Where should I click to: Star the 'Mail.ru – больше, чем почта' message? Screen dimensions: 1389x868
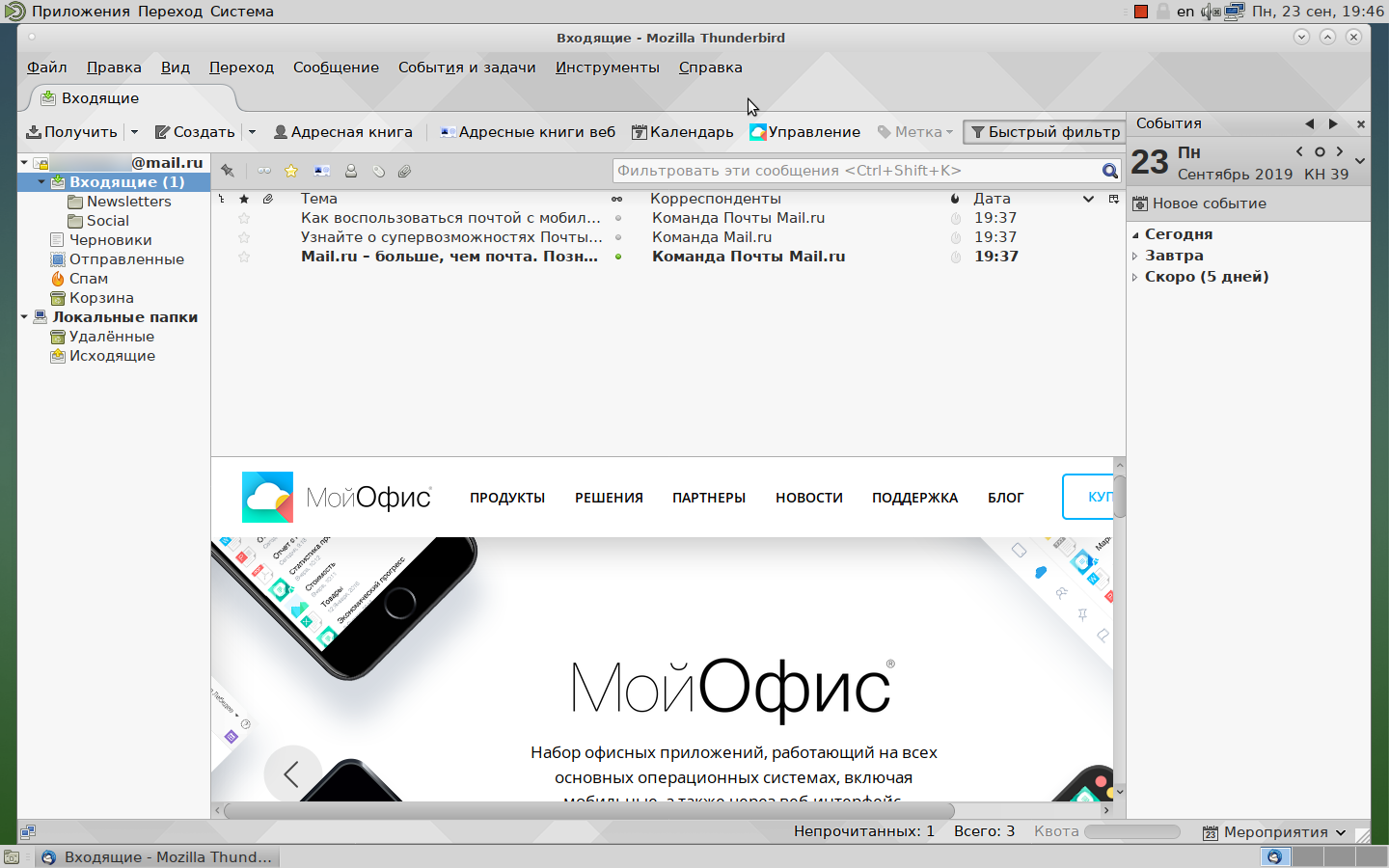click(244, 257)
